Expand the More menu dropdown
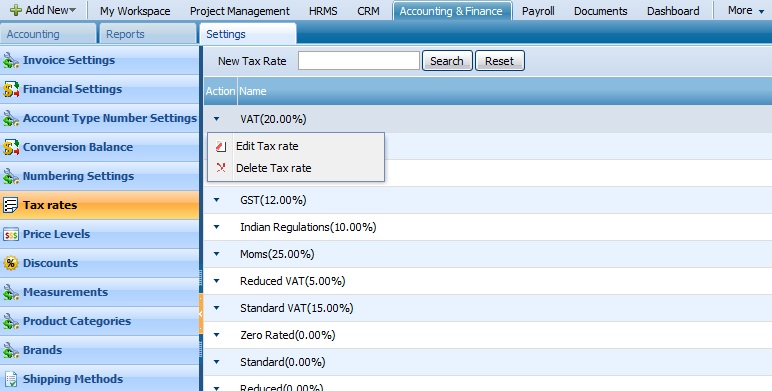 click(x=745, y=10)
